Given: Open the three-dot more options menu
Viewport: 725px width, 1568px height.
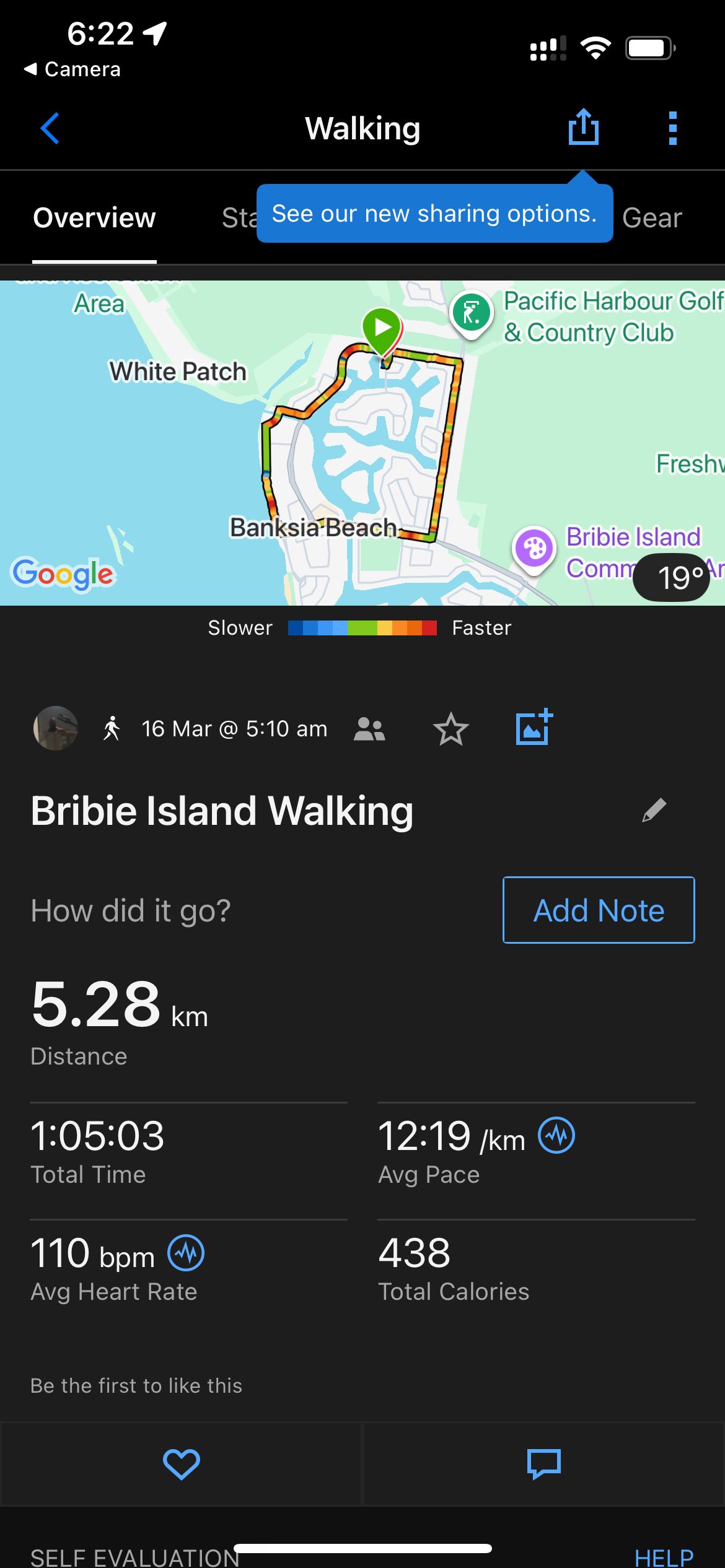Looking at the screenshot, I should point(672,128).
